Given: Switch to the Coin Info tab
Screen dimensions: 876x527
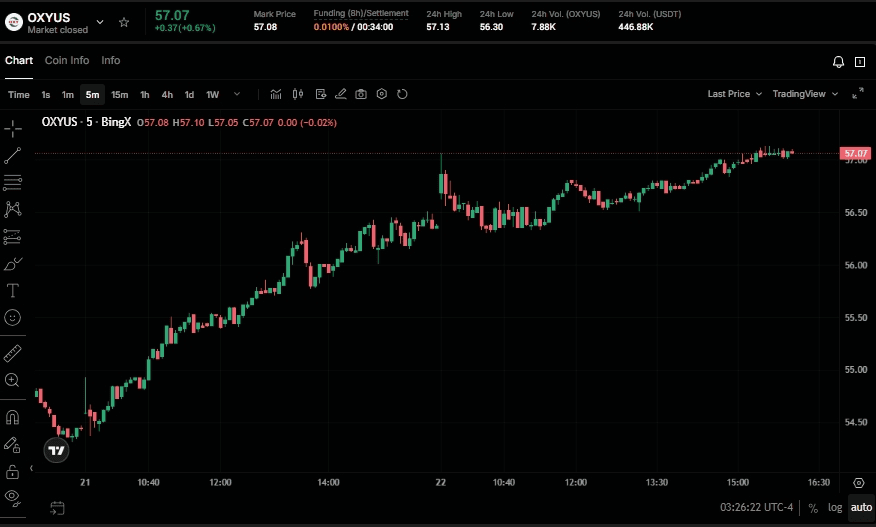Looking at the screenshot, I should pyautogui.click(x=67, y=60).
